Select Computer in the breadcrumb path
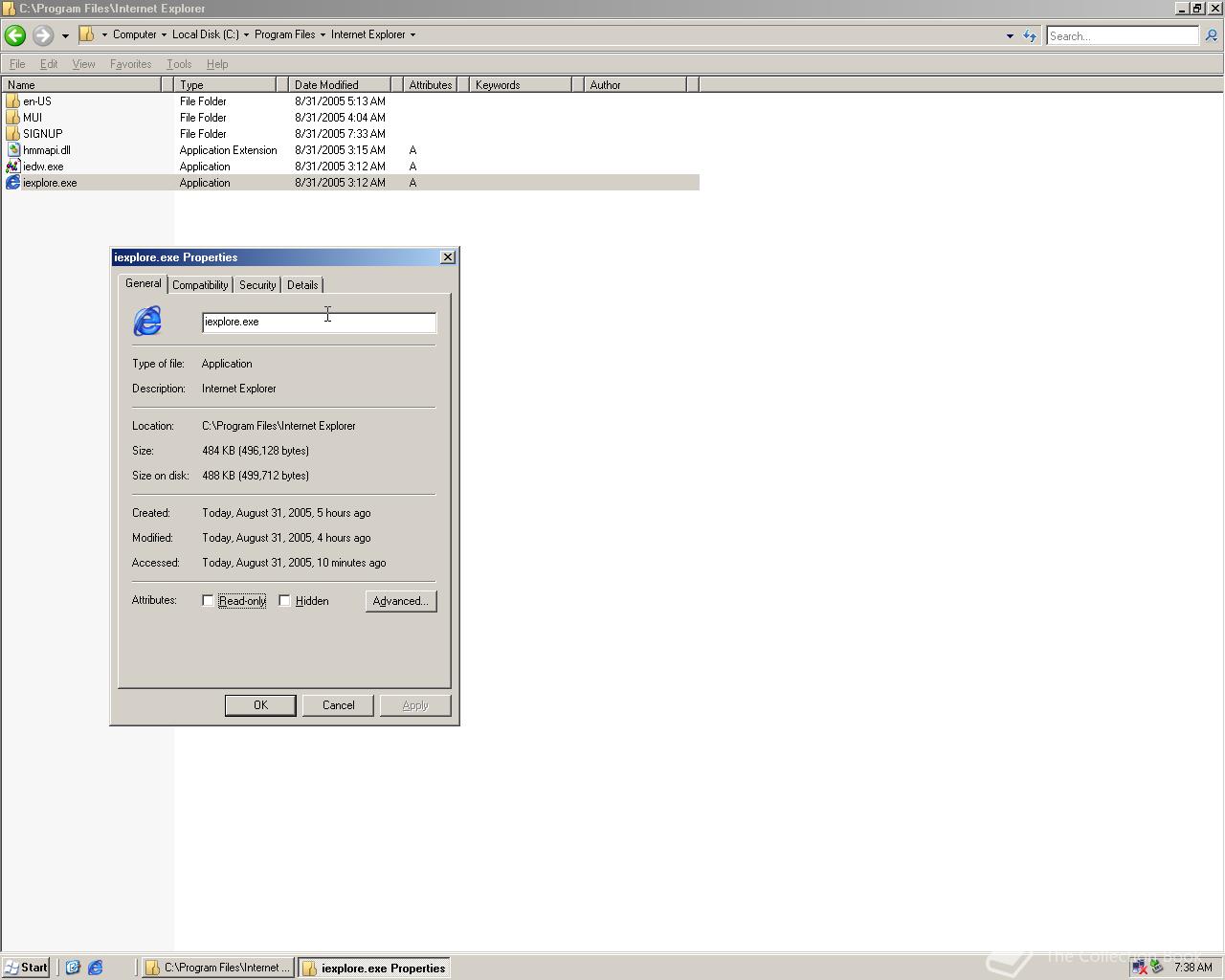Screen dimensions: 1225x980 pyautogui.click(x=134, y=34)
